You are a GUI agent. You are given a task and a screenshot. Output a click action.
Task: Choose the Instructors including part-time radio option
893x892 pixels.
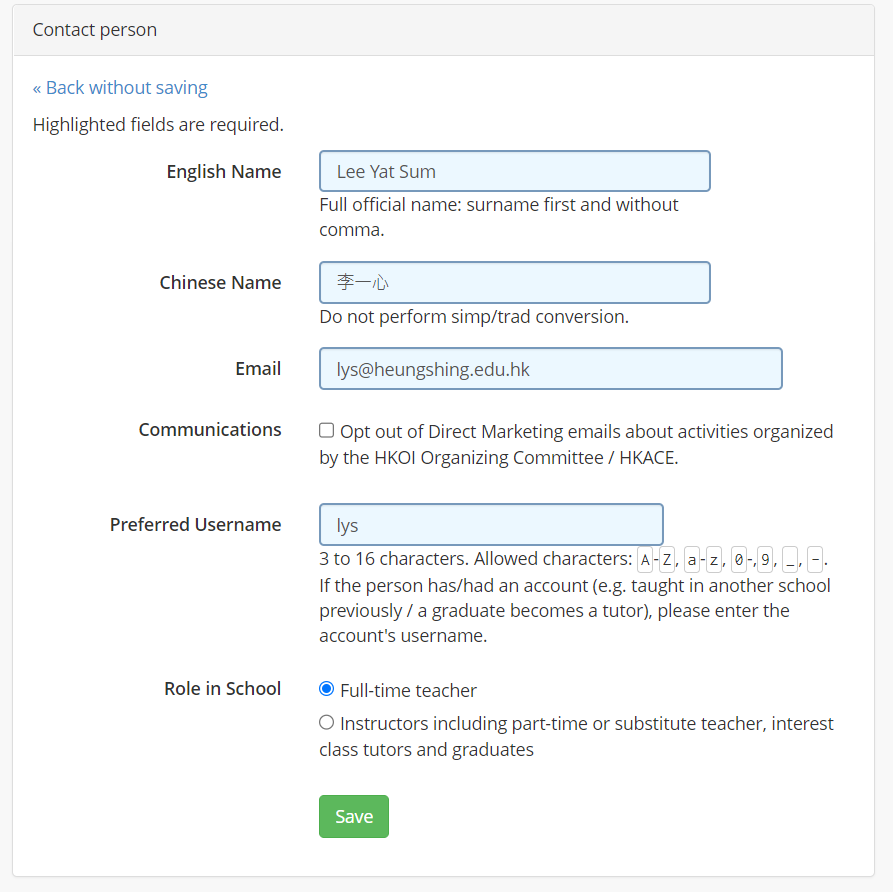[326, 722]
